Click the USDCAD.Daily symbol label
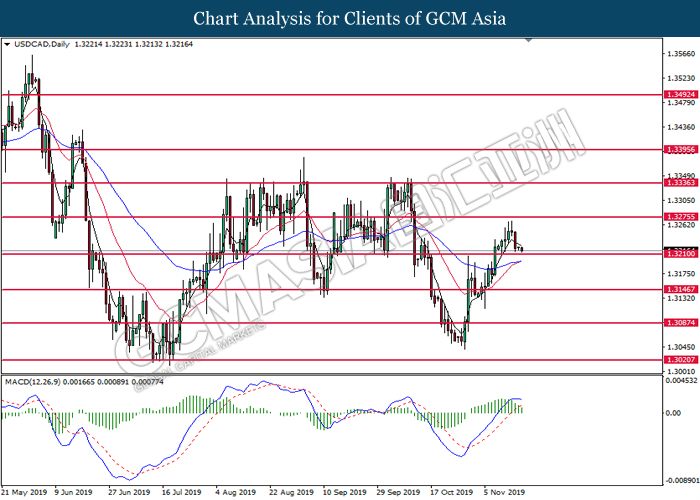The image size is (700, 500). tap(42, 46)
